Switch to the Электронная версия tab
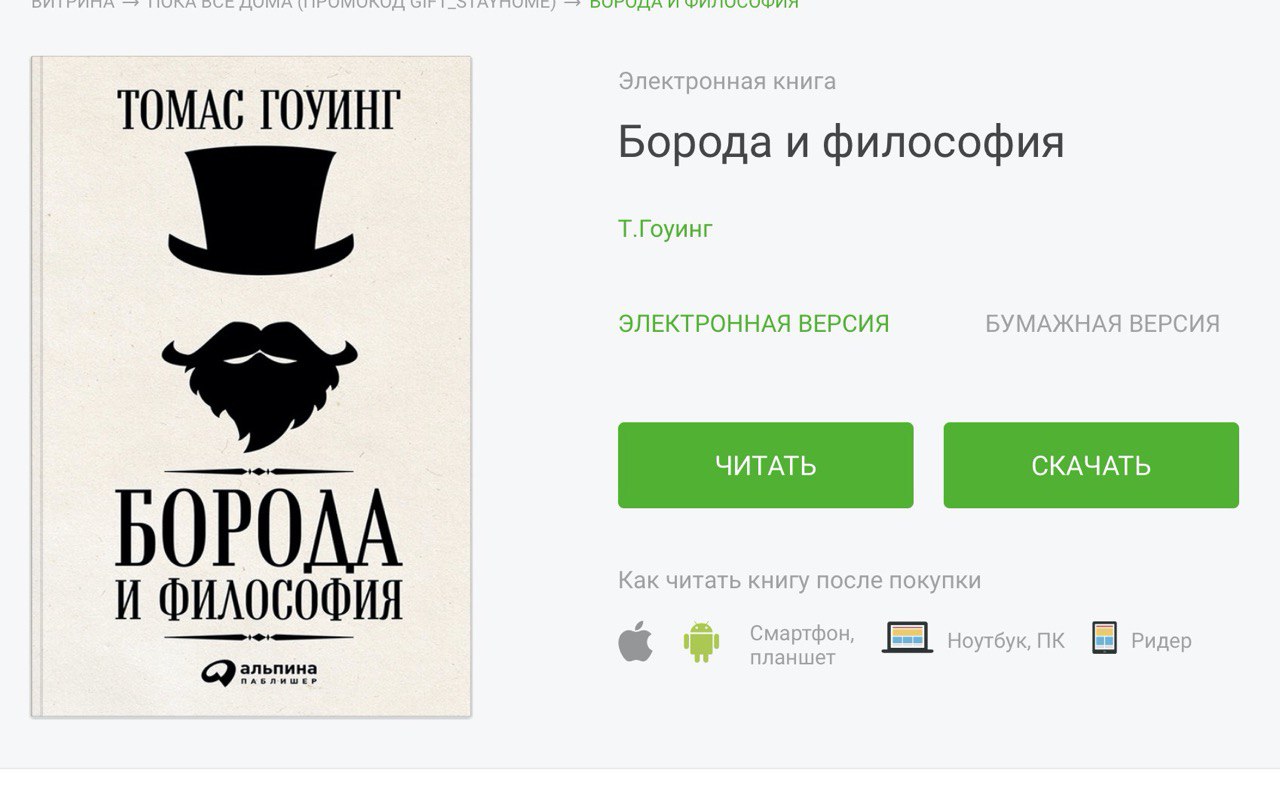The width and height of the screenshot is (1280, 804). pos(754,324)
